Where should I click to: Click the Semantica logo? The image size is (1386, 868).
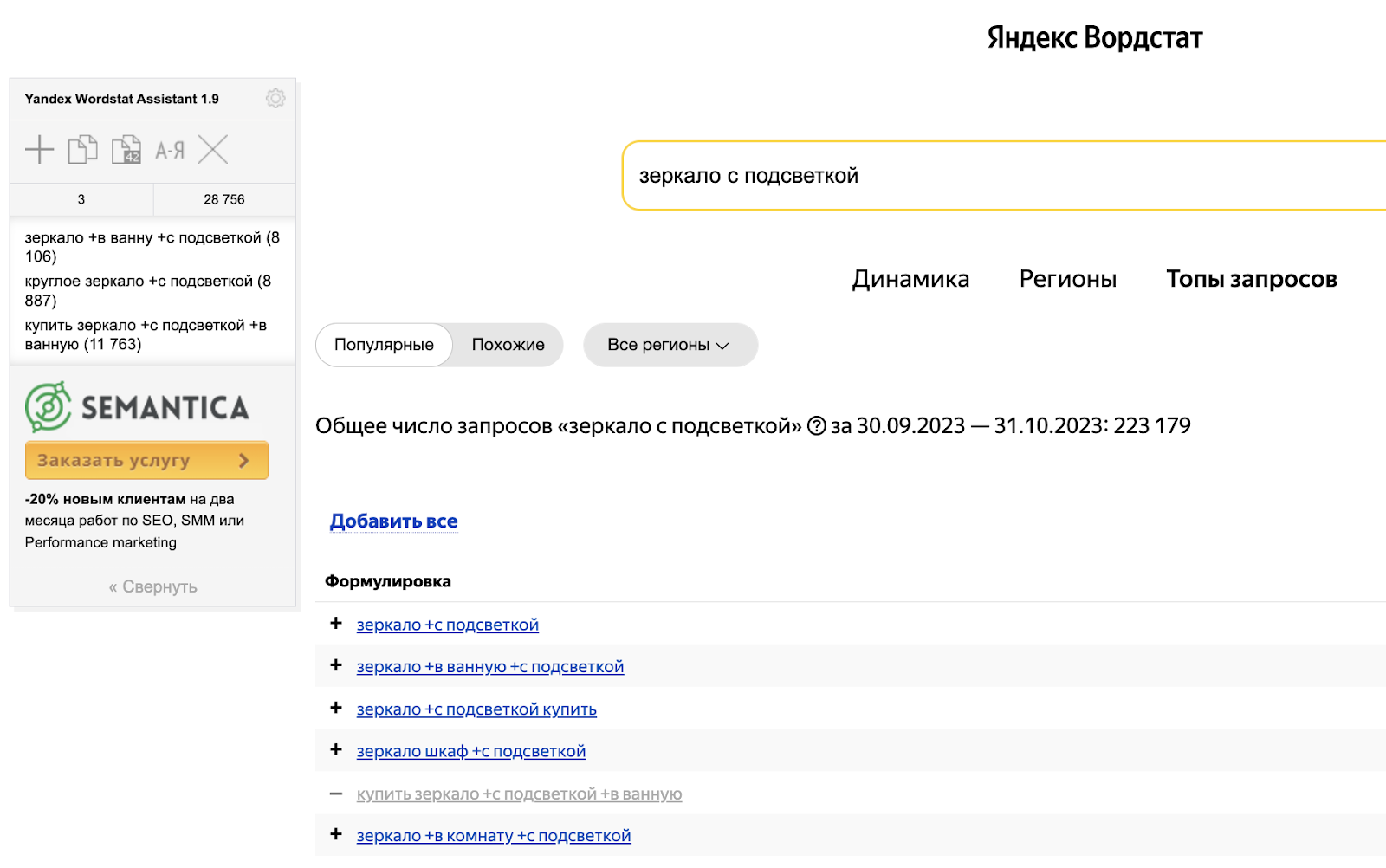pos(137,407)
